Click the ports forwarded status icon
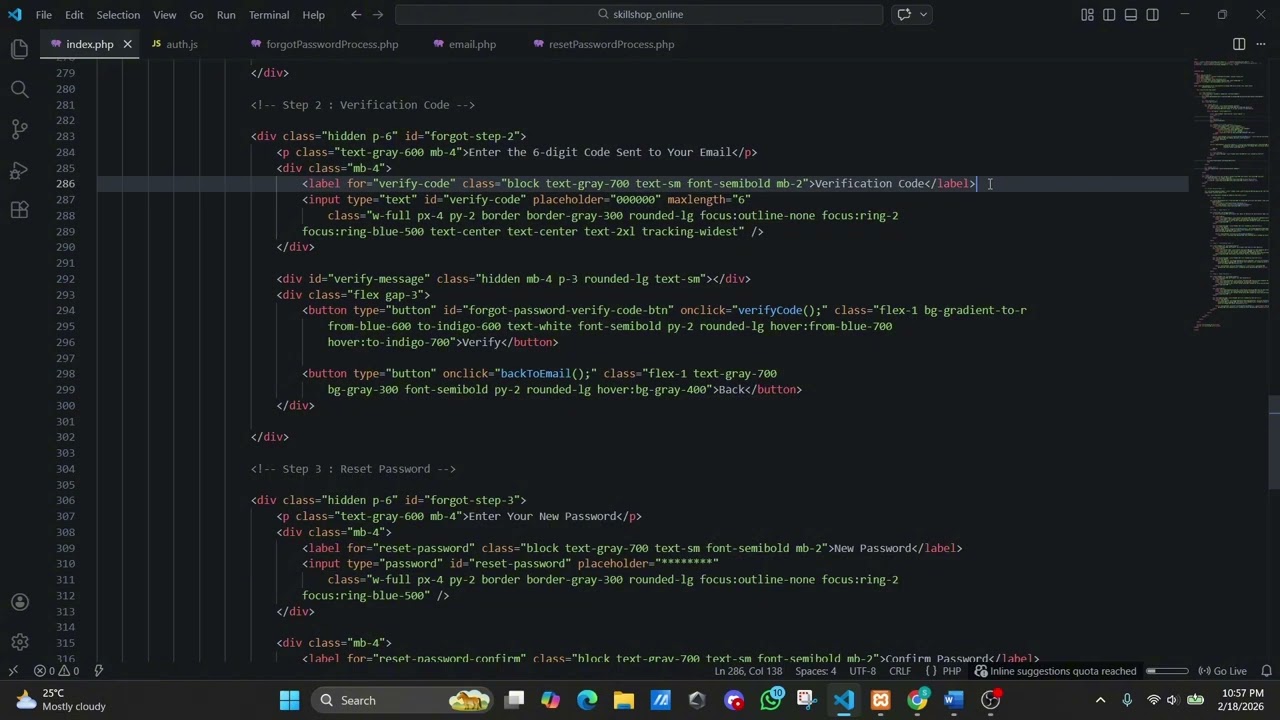This screenshot has width=1280, height=720. [99, 671]
